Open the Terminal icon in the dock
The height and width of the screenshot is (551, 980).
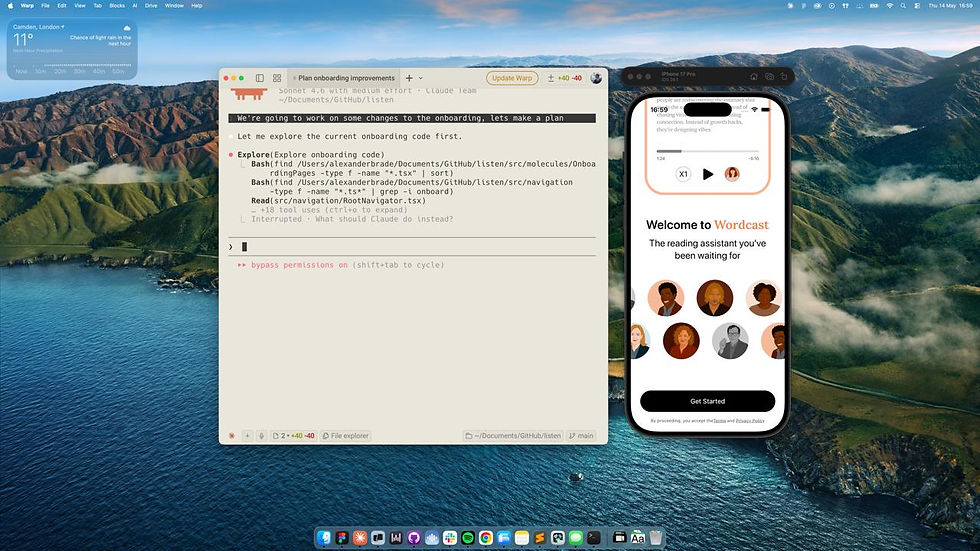tap(594, 537)
